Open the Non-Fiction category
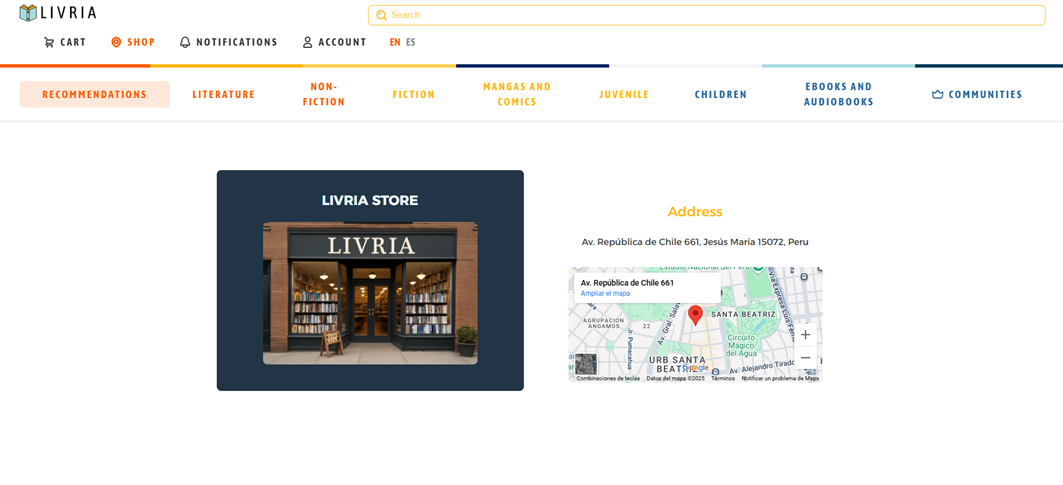Image resolution: width=1063 pixels, height=485 pixels. [324, 94]
